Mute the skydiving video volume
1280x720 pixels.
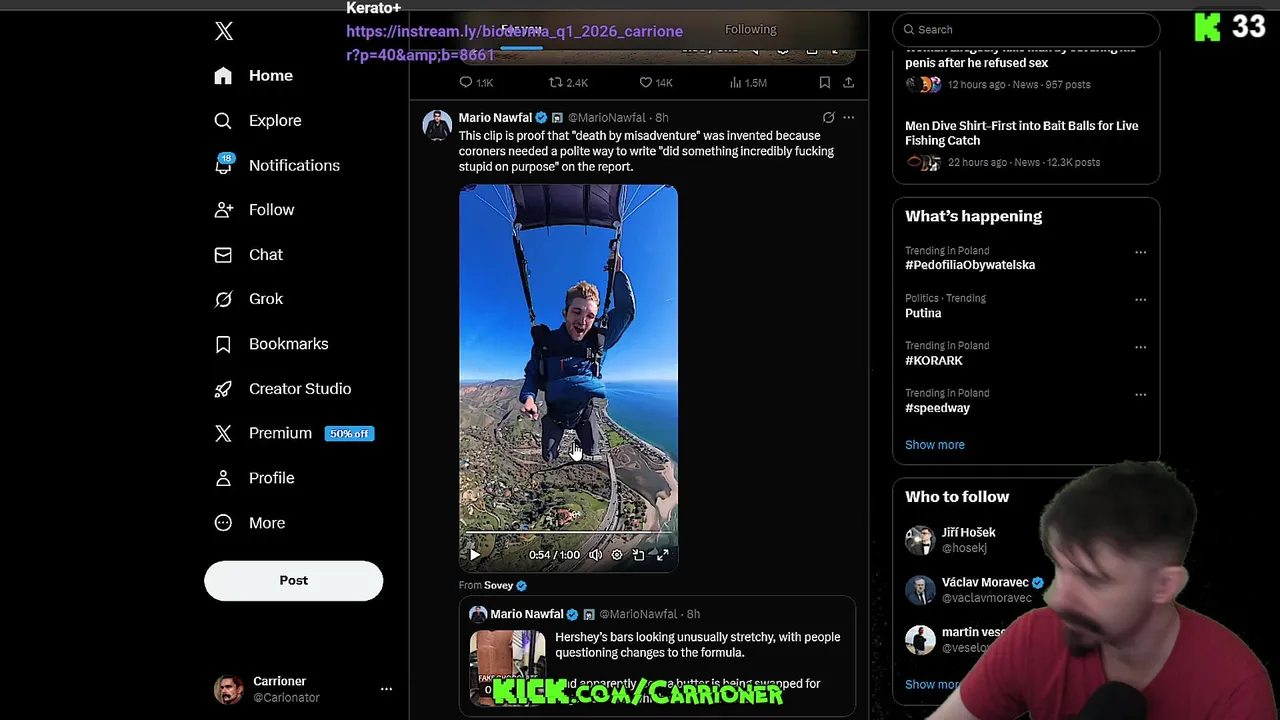tap(595, 555)
